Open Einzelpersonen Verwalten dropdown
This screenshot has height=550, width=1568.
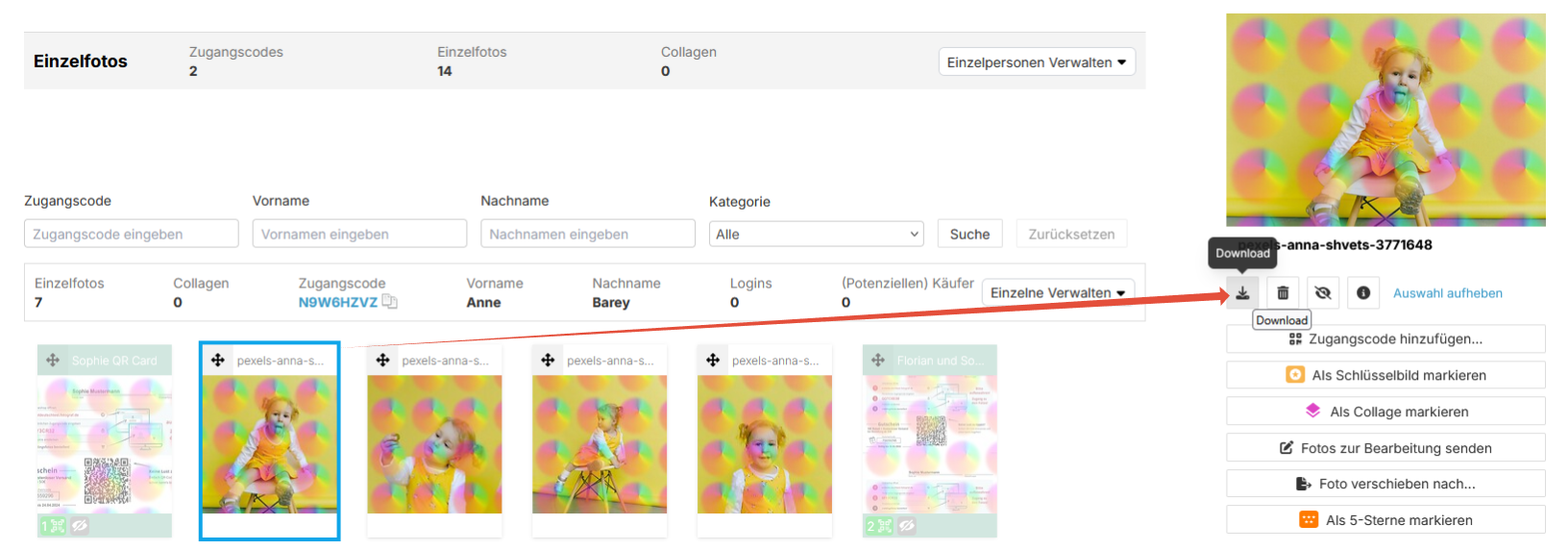click(1037, 62)
